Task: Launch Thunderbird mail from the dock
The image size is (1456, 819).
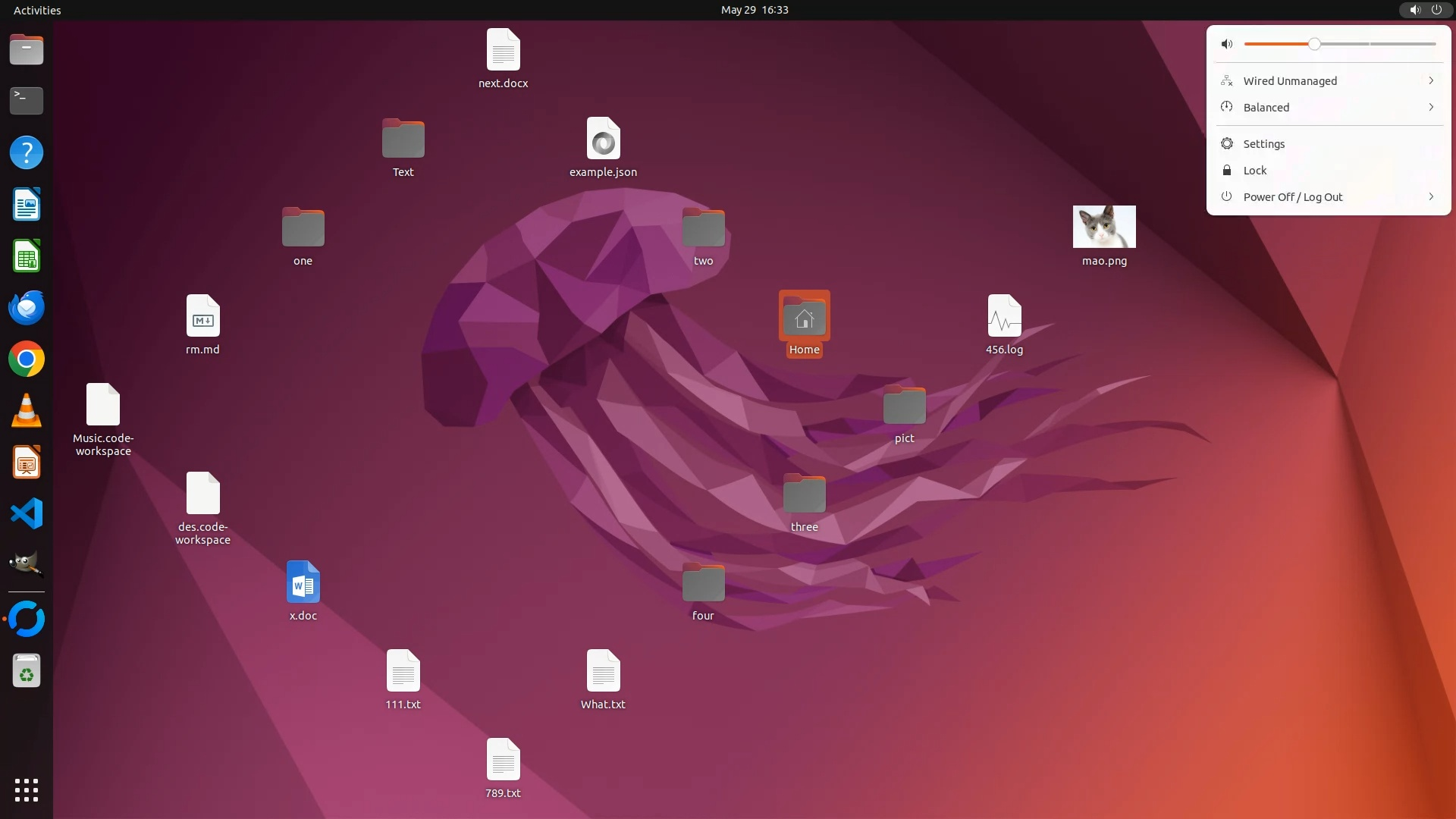Action: coord(27,308)
